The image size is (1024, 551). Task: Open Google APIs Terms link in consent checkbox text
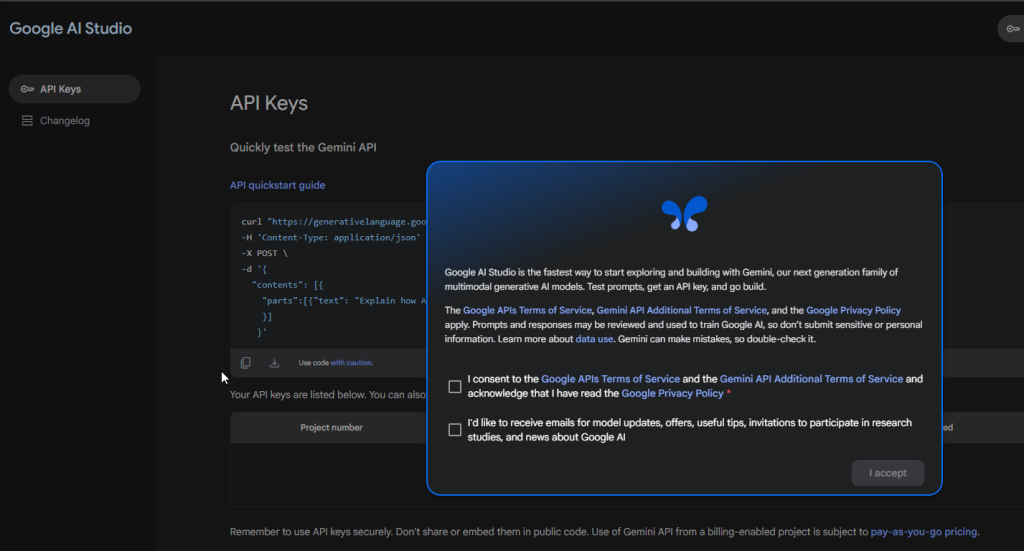pyautogui.click(x=611, y=379)
